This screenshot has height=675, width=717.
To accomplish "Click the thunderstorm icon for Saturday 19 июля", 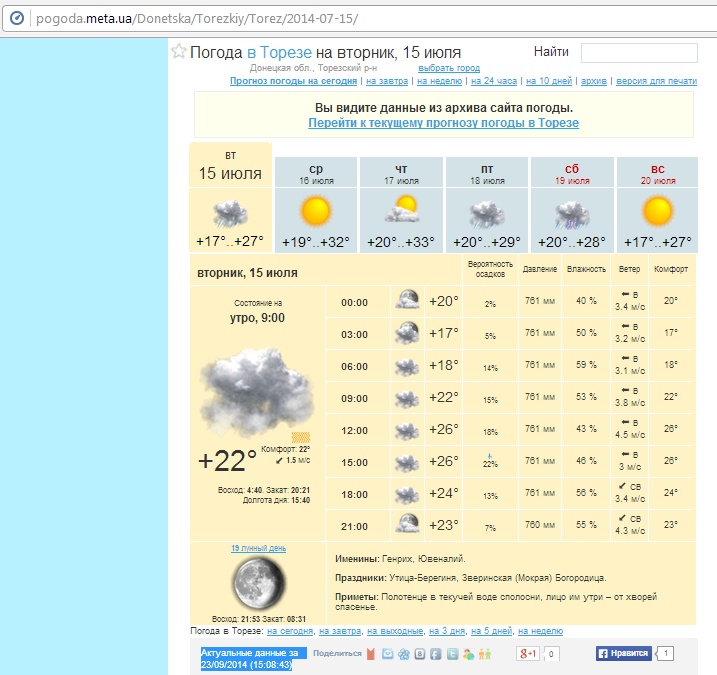I will [572, 214].
